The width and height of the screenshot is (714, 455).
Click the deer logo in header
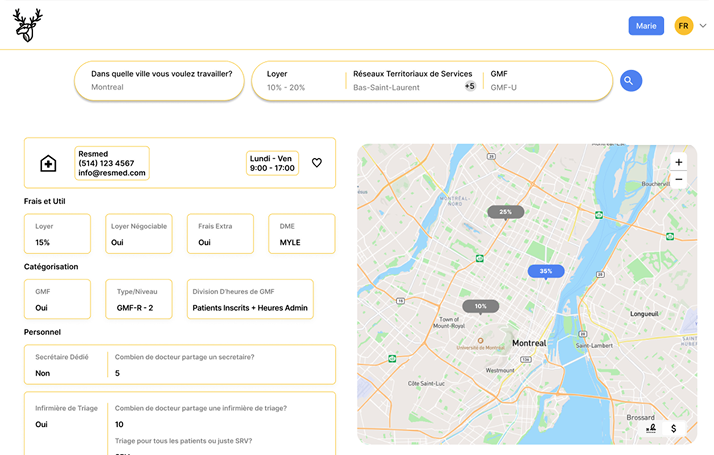tap(28, 26)
